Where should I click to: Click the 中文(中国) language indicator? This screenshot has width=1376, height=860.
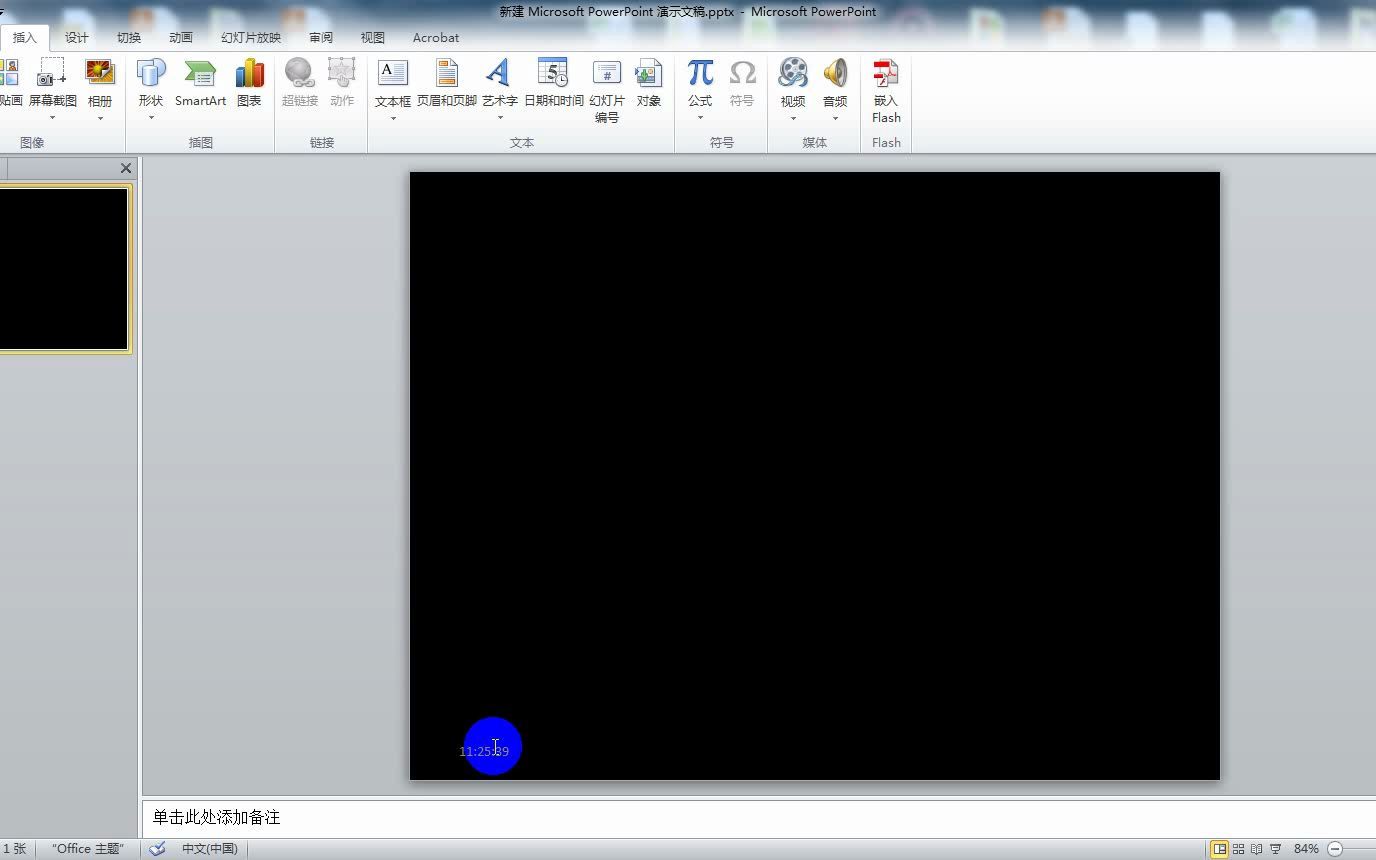210,848
